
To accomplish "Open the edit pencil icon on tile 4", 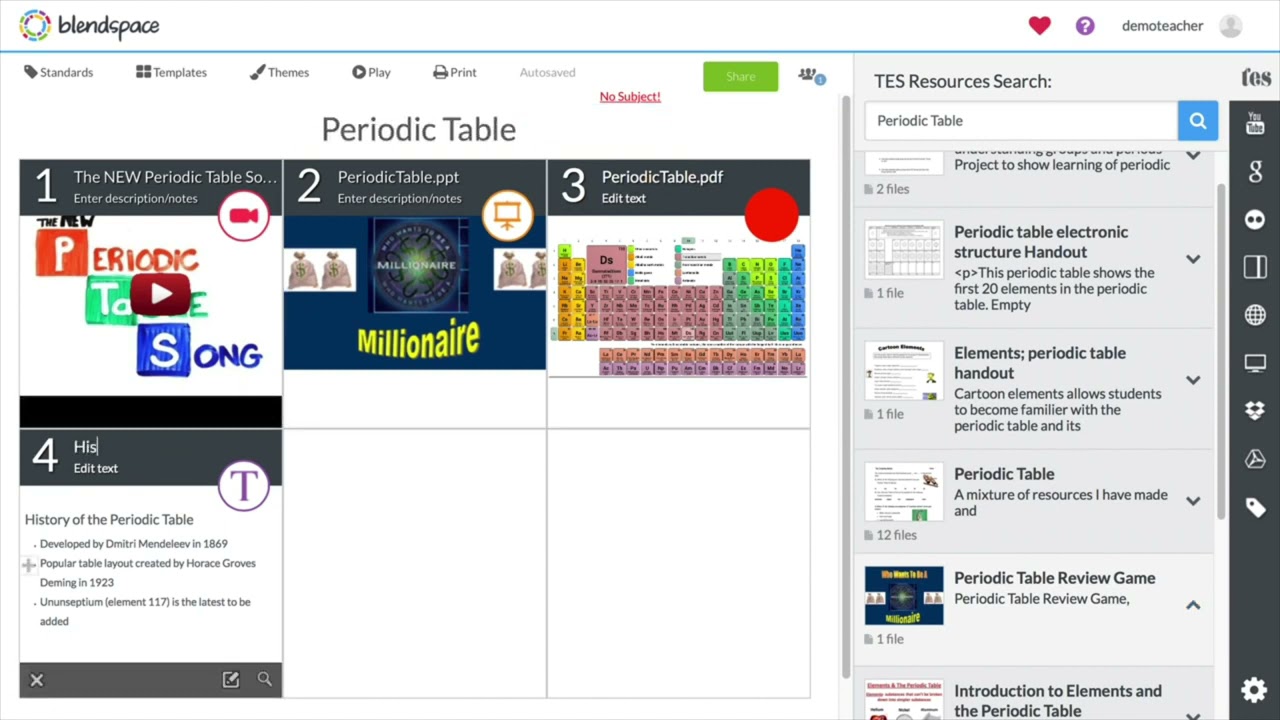I will [231, 680].
